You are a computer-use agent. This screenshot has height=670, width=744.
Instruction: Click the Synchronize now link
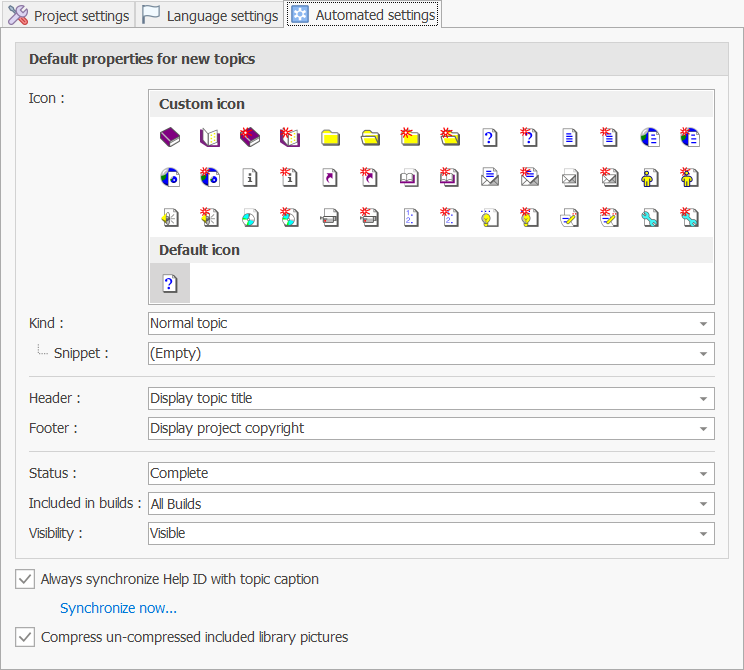click(118, 608)
